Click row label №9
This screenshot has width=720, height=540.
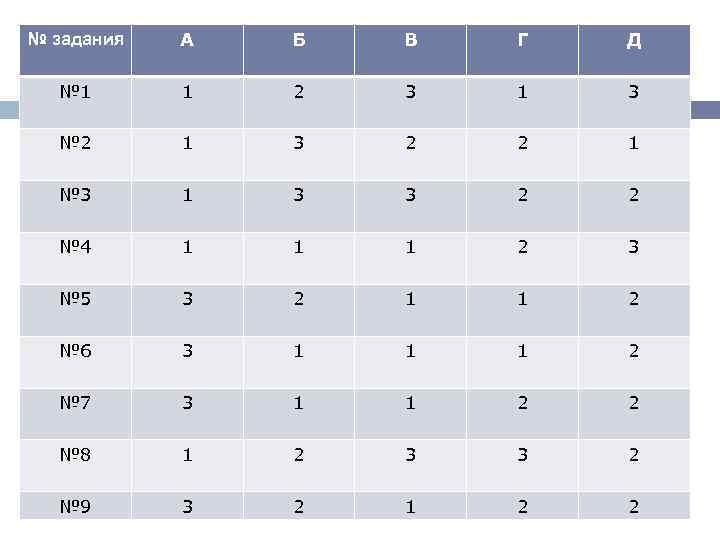(76, 505)
